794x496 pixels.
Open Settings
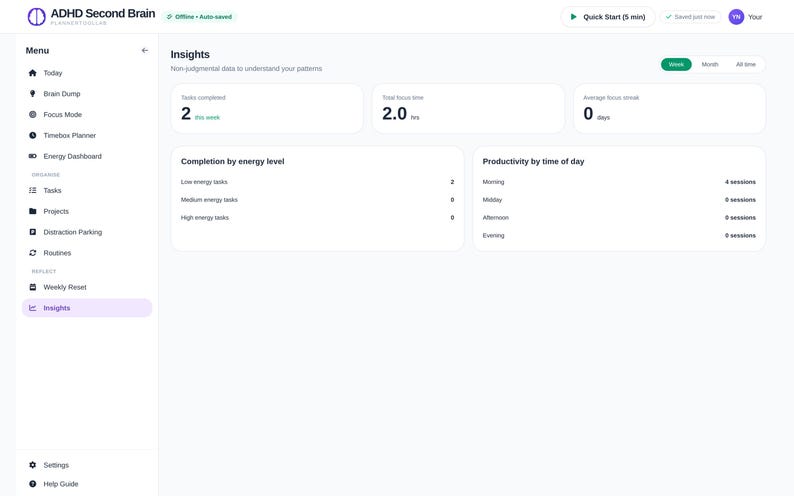click(87, 465)
